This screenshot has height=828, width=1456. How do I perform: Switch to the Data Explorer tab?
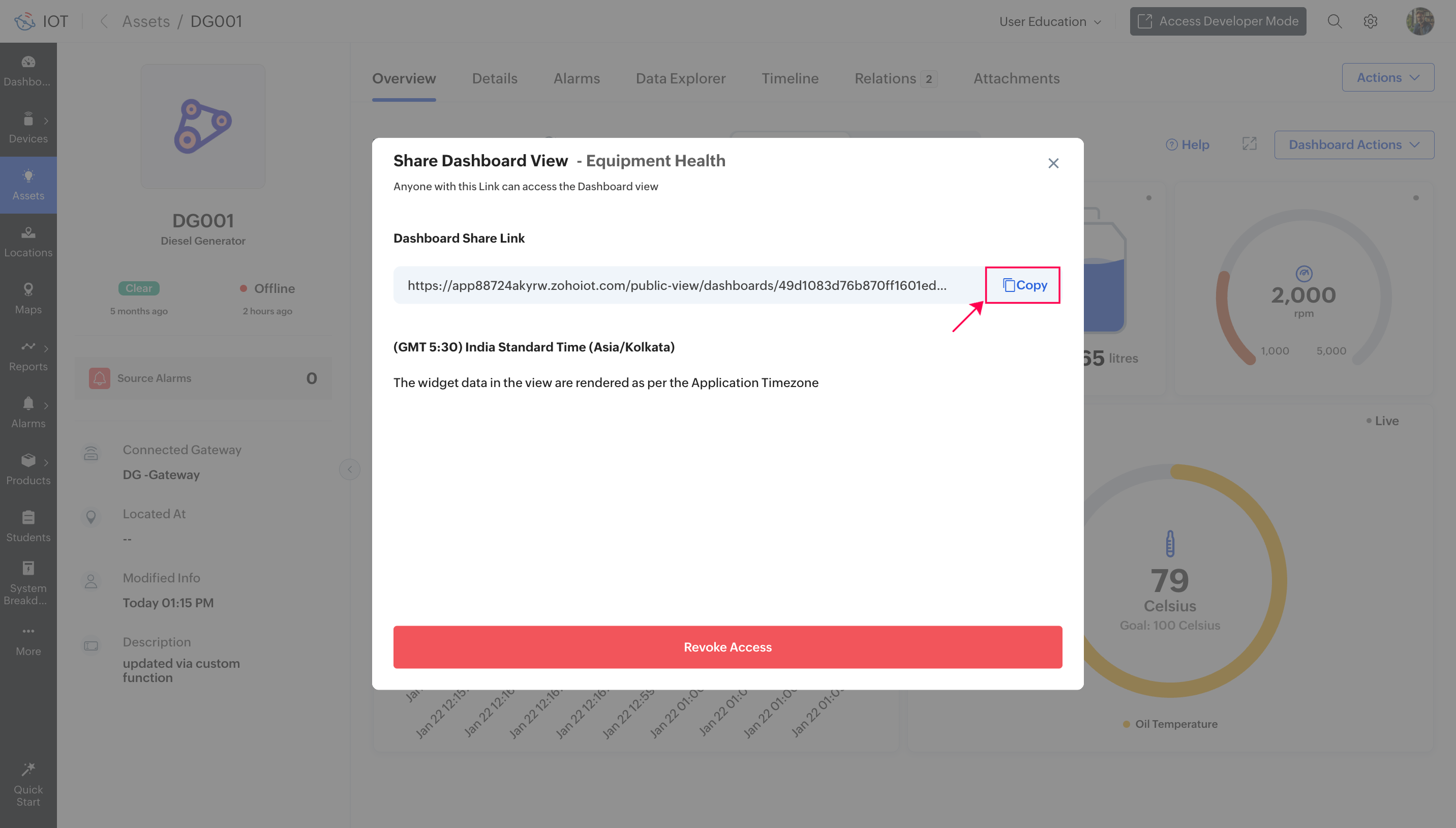680,78
